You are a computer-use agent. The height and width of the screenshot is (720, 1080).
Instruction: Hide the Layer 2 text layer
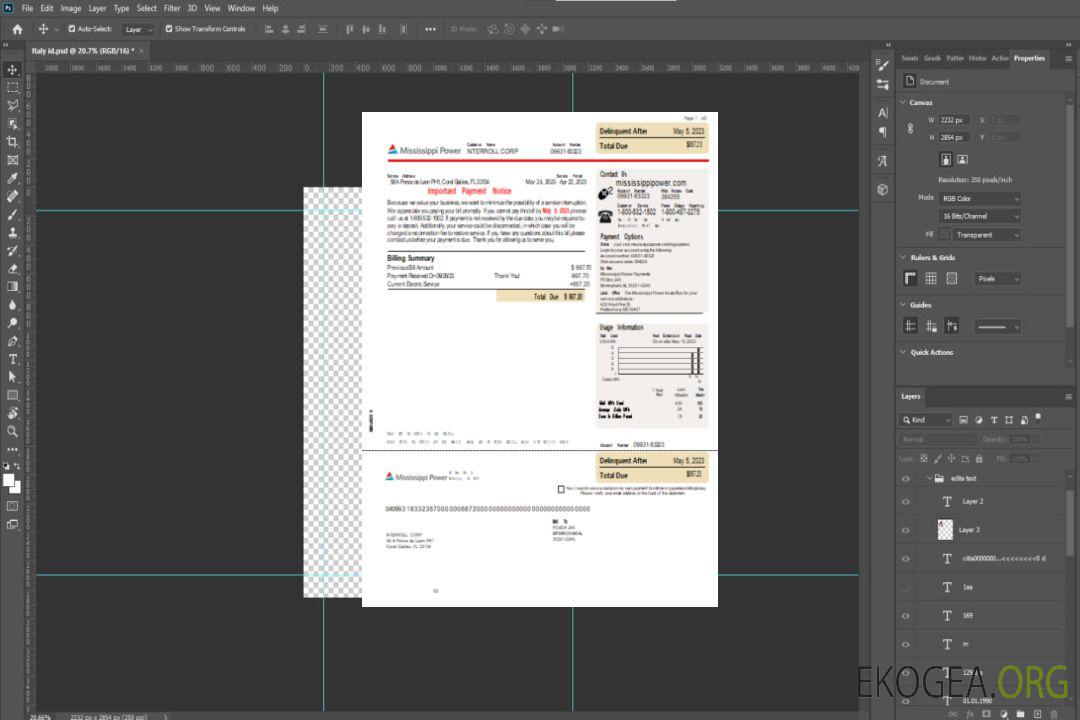[x=906, y=501]
